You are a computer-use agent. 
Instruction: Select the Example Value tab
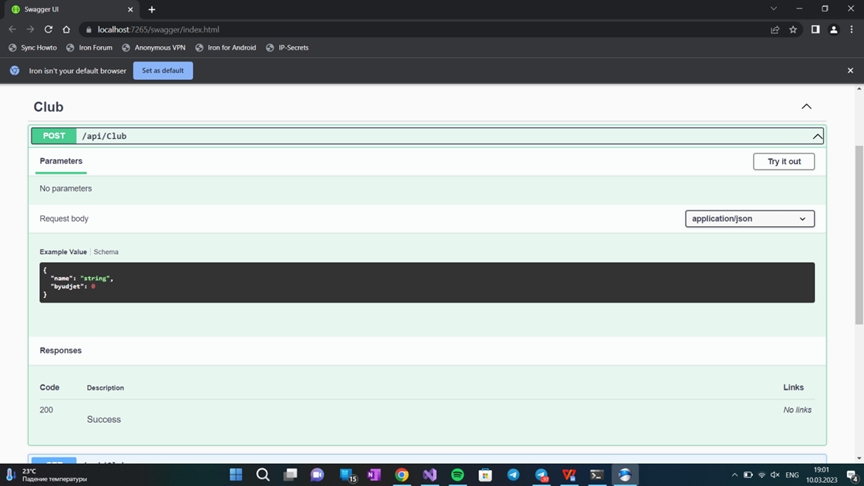63,252
